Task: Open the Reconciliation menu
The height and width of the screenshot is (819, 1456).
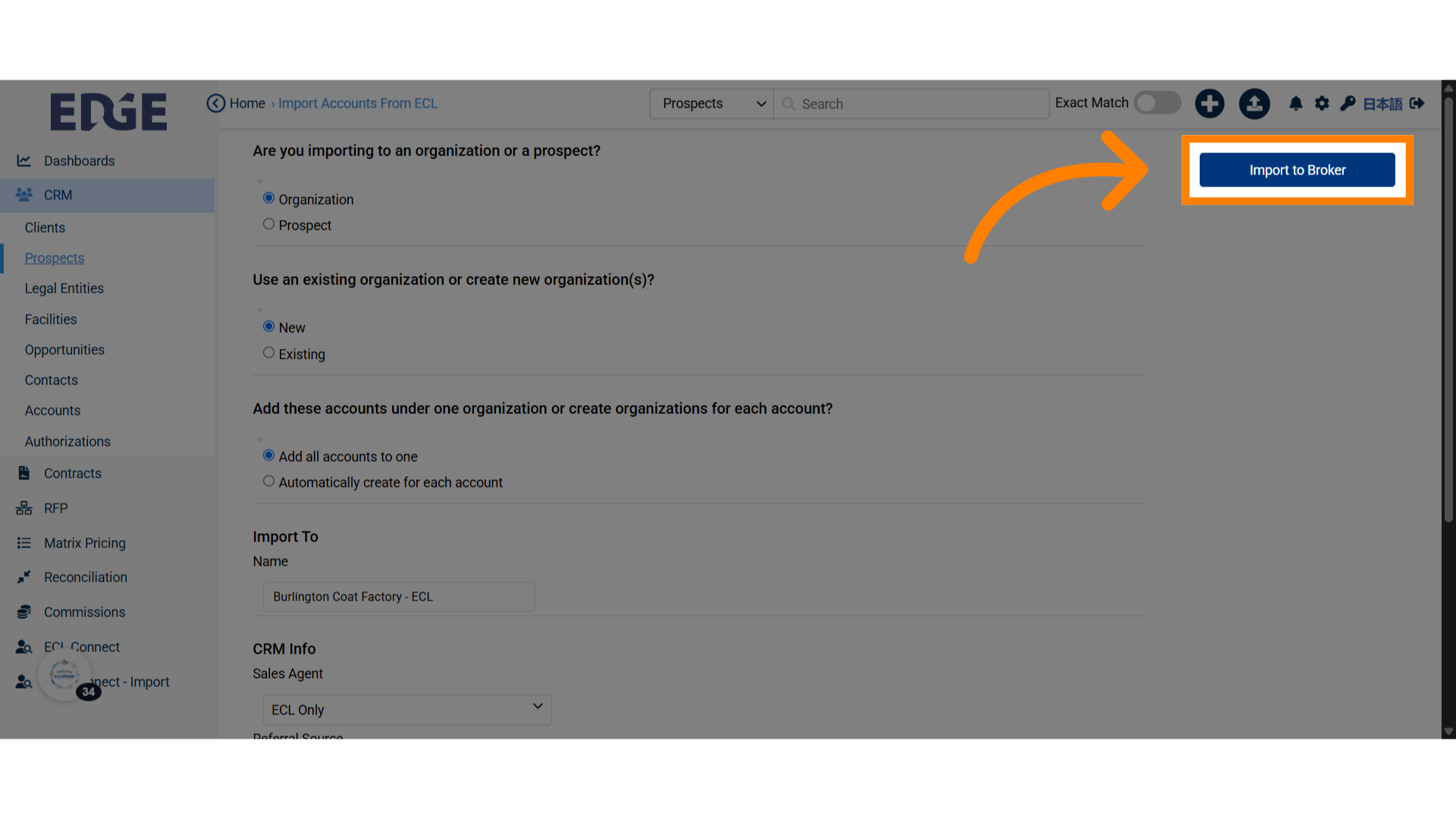Action: (86, 577)
